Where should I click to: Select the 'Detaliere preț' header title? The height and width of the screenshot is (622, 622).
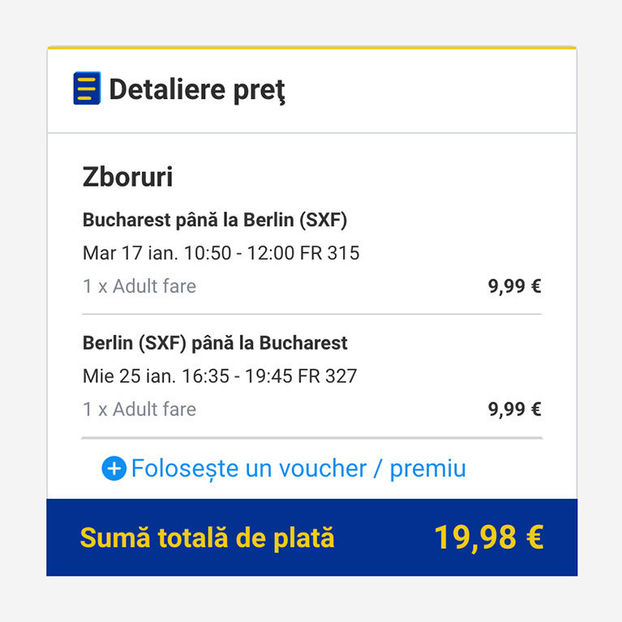coord(197,90)
